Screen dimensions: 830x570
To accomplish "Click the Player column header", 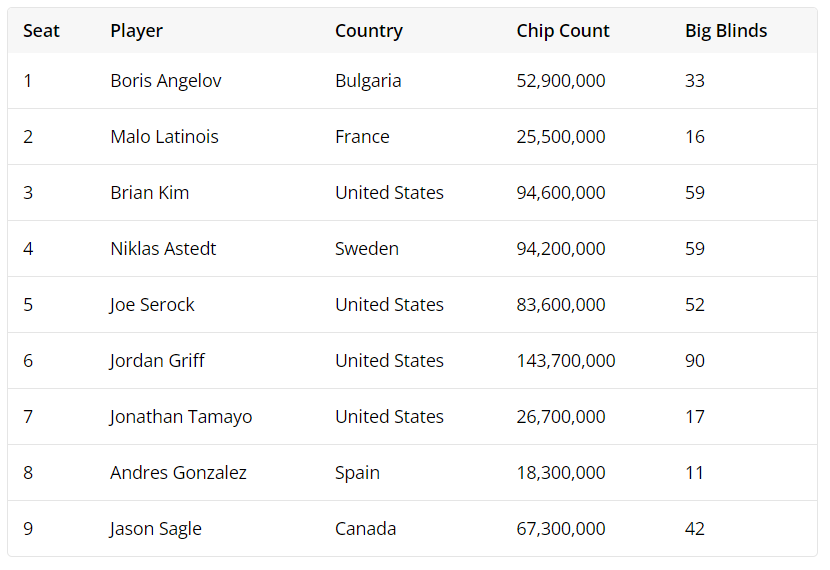I will pos(136,31).
